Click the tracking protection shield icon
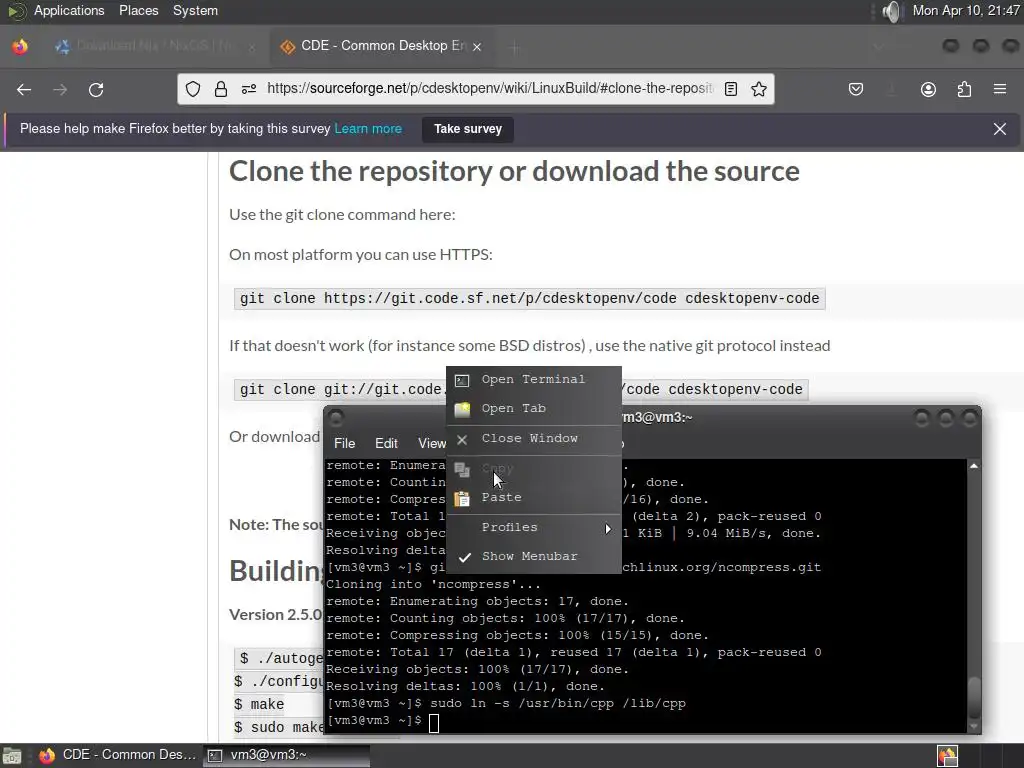 [193, 89]
